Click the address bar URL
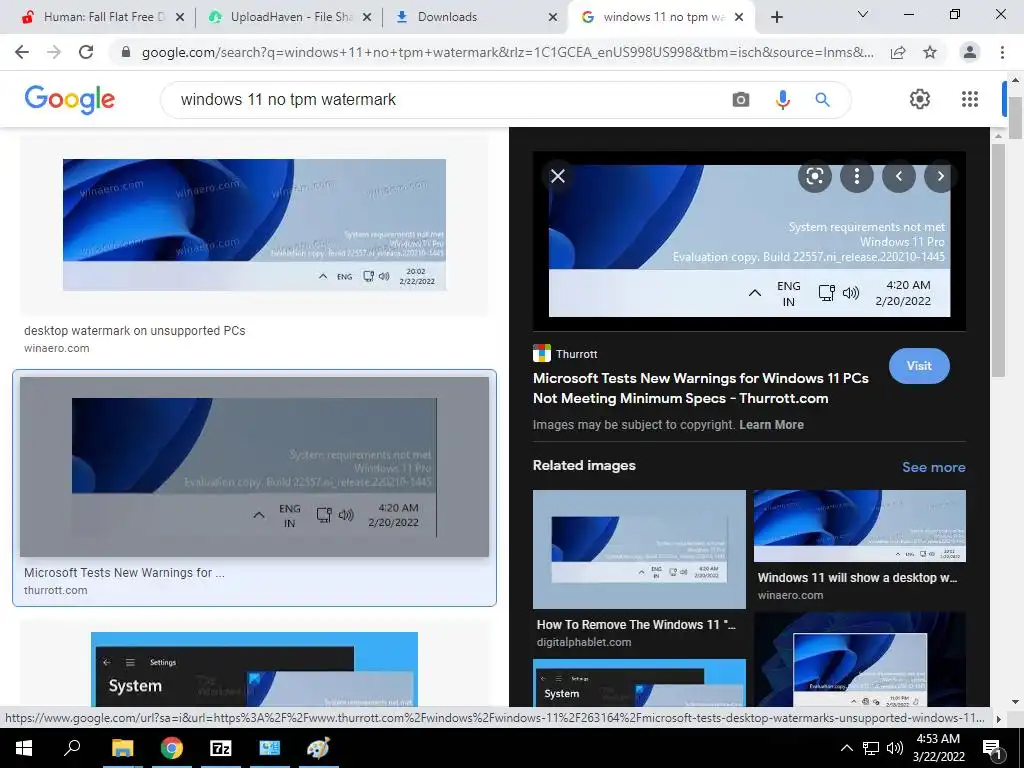The height and width of the screenshot is (768, 1024). pos(507,52)
